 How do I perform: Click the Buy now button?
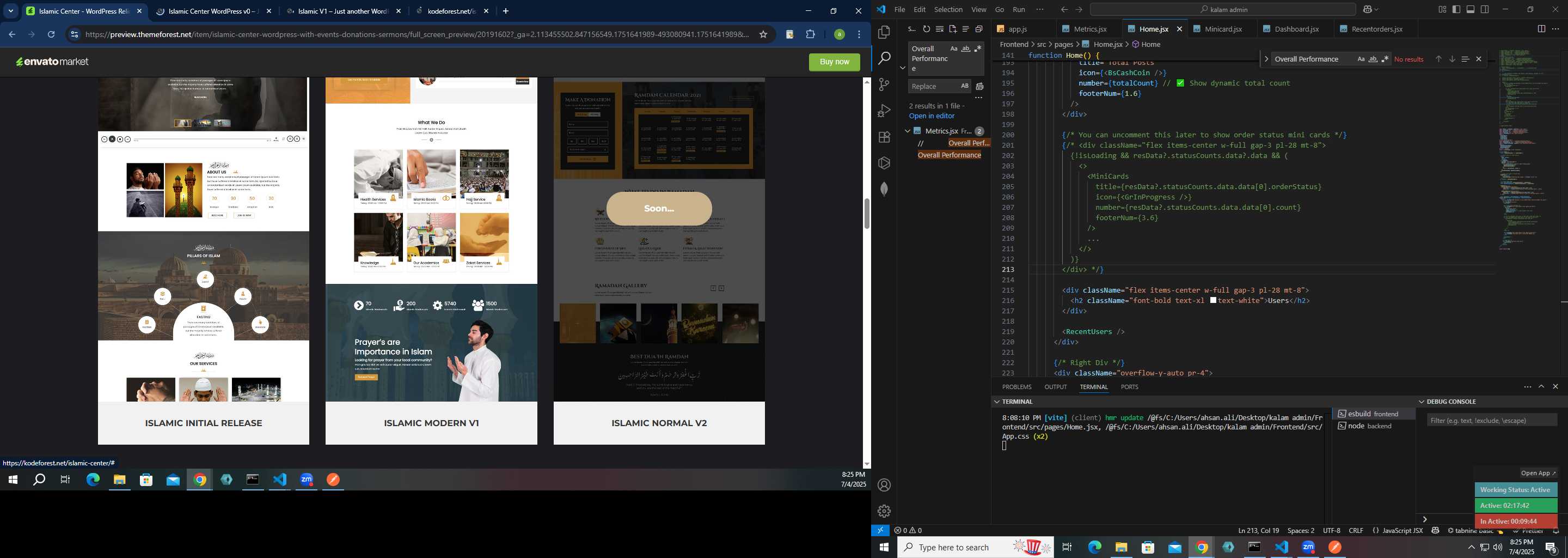click(834, 62)
